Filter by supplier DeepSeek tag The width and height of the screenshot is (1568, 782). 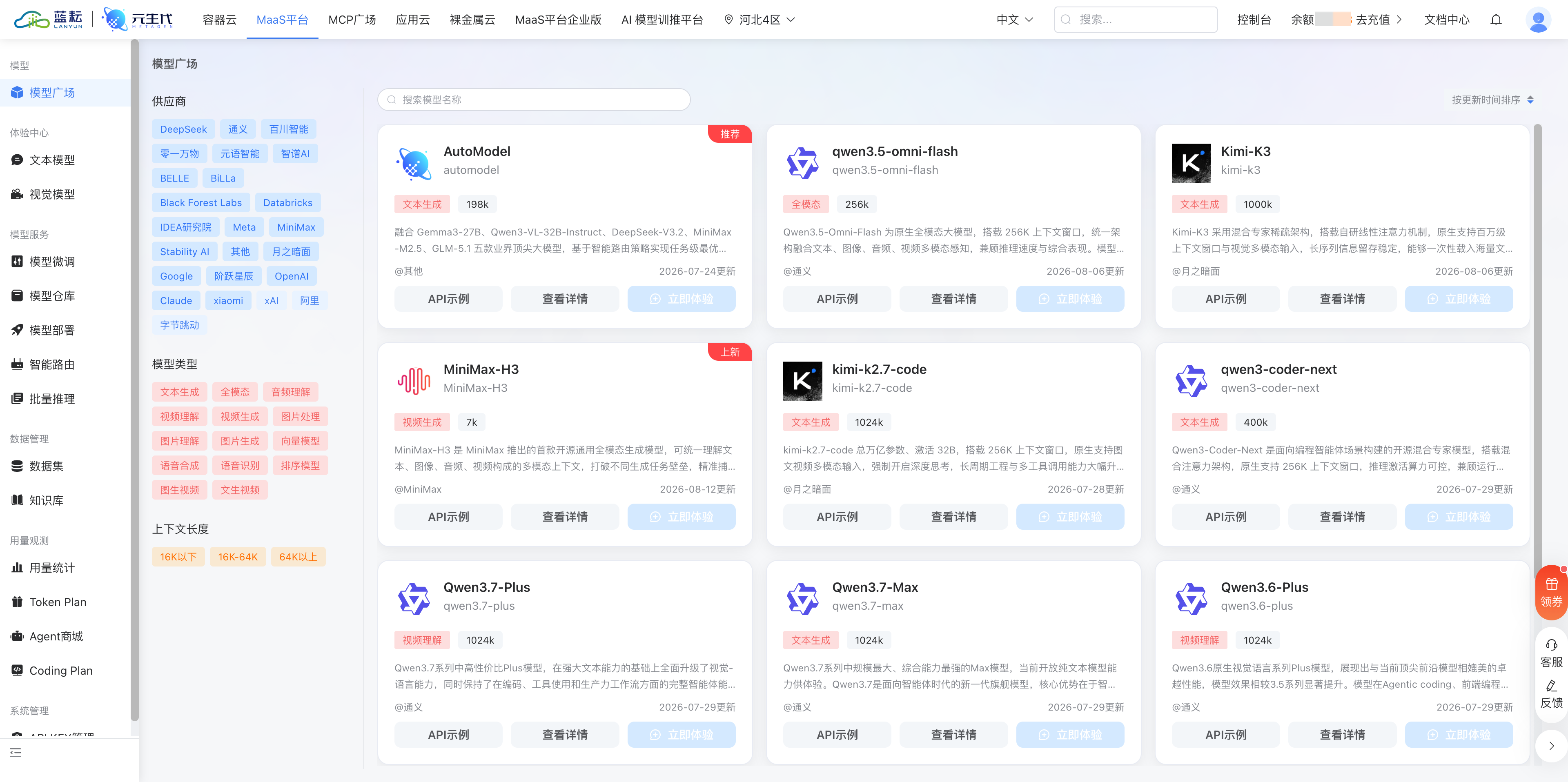[x=183, y=129]
